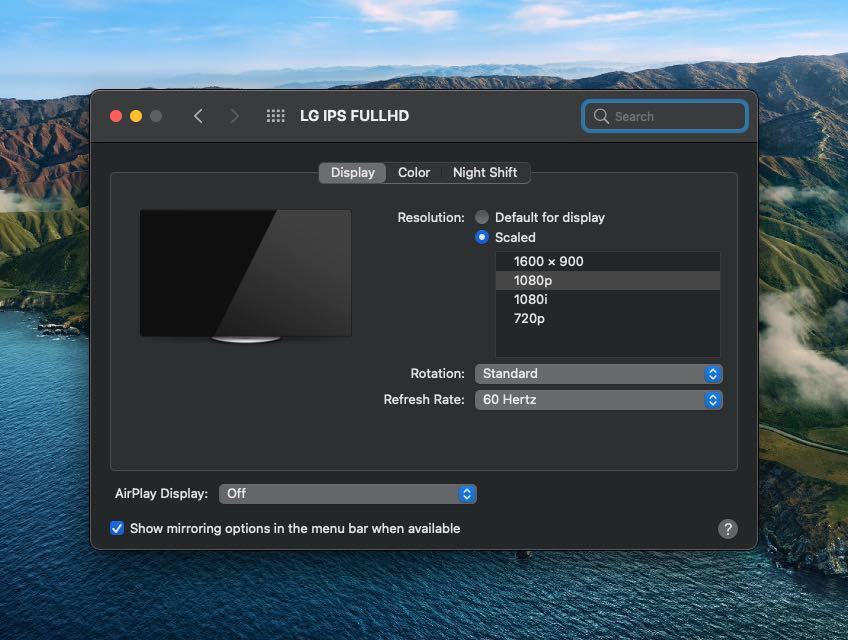Go back with the left chevron
Viewport: 848px width, 640px height.
pyautogui.click(x=198, y=116)
